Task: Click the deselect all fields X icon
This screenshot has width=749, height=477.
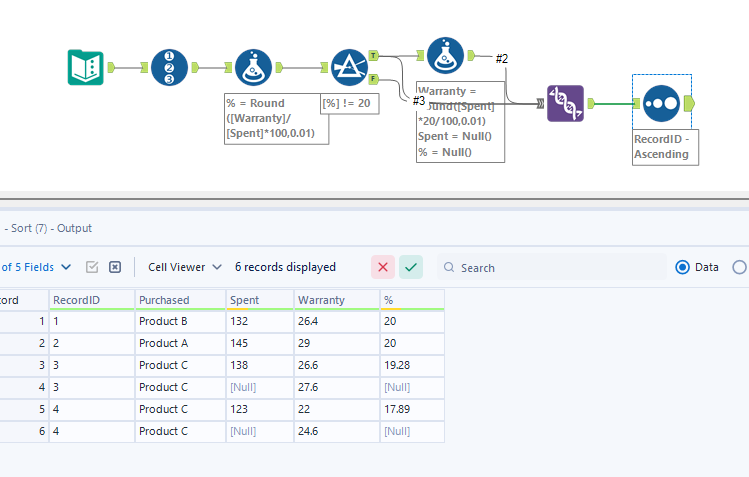Action: (115, 267)
